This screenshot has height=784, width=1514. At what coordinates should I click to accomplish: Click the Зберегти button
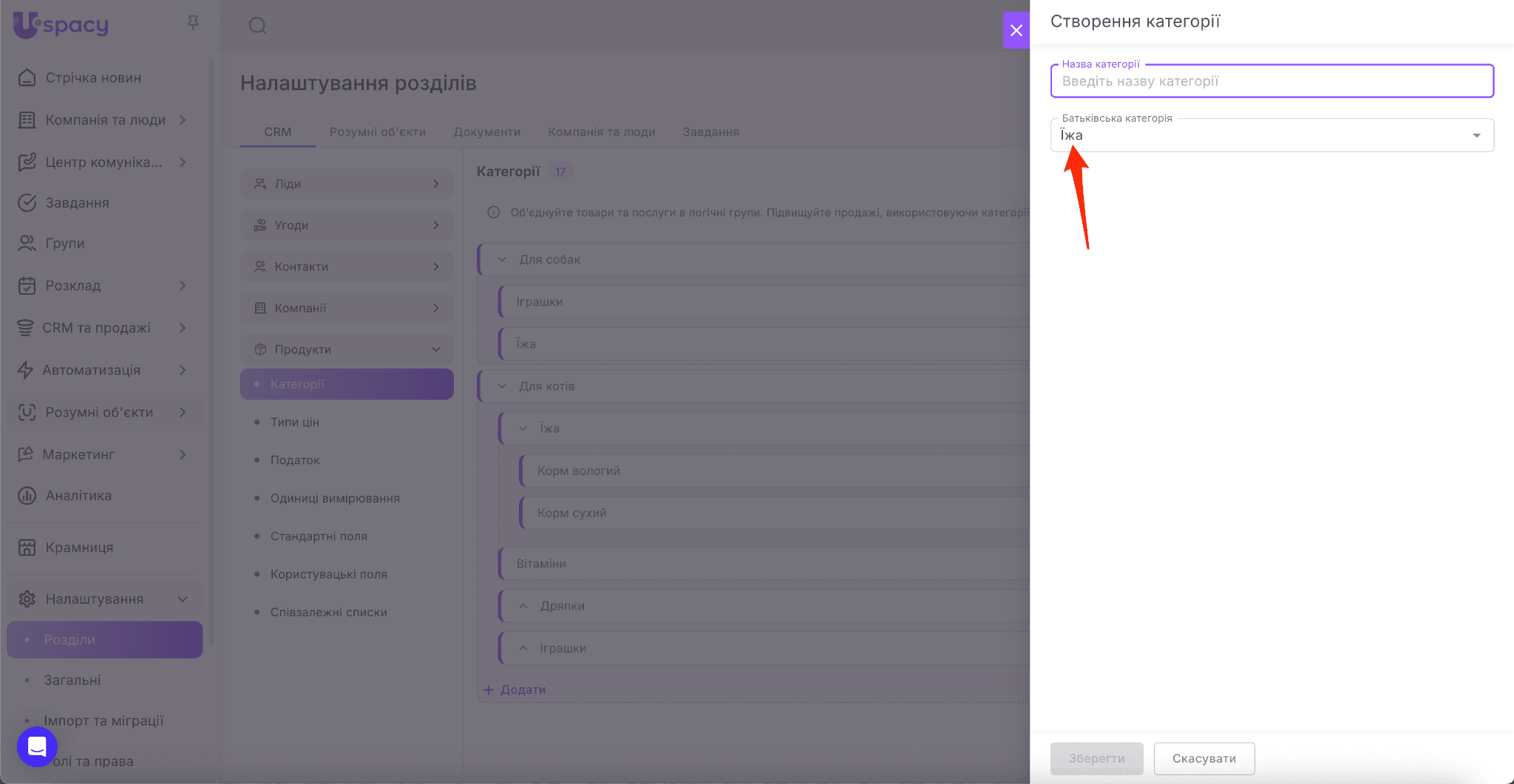(1096, 759)
